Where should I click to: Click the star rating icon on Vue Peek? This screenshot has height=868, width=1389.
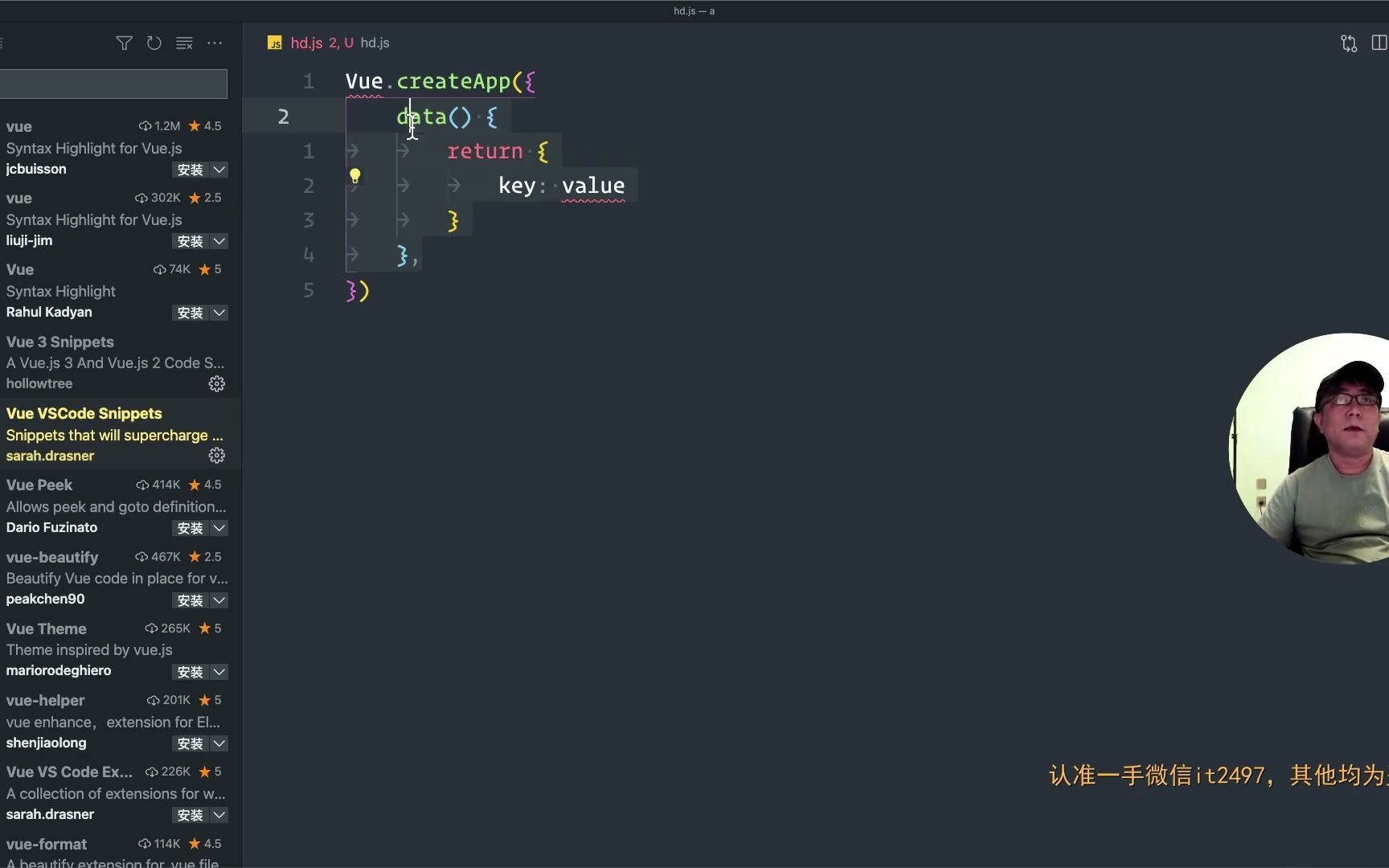click(194, 484)
